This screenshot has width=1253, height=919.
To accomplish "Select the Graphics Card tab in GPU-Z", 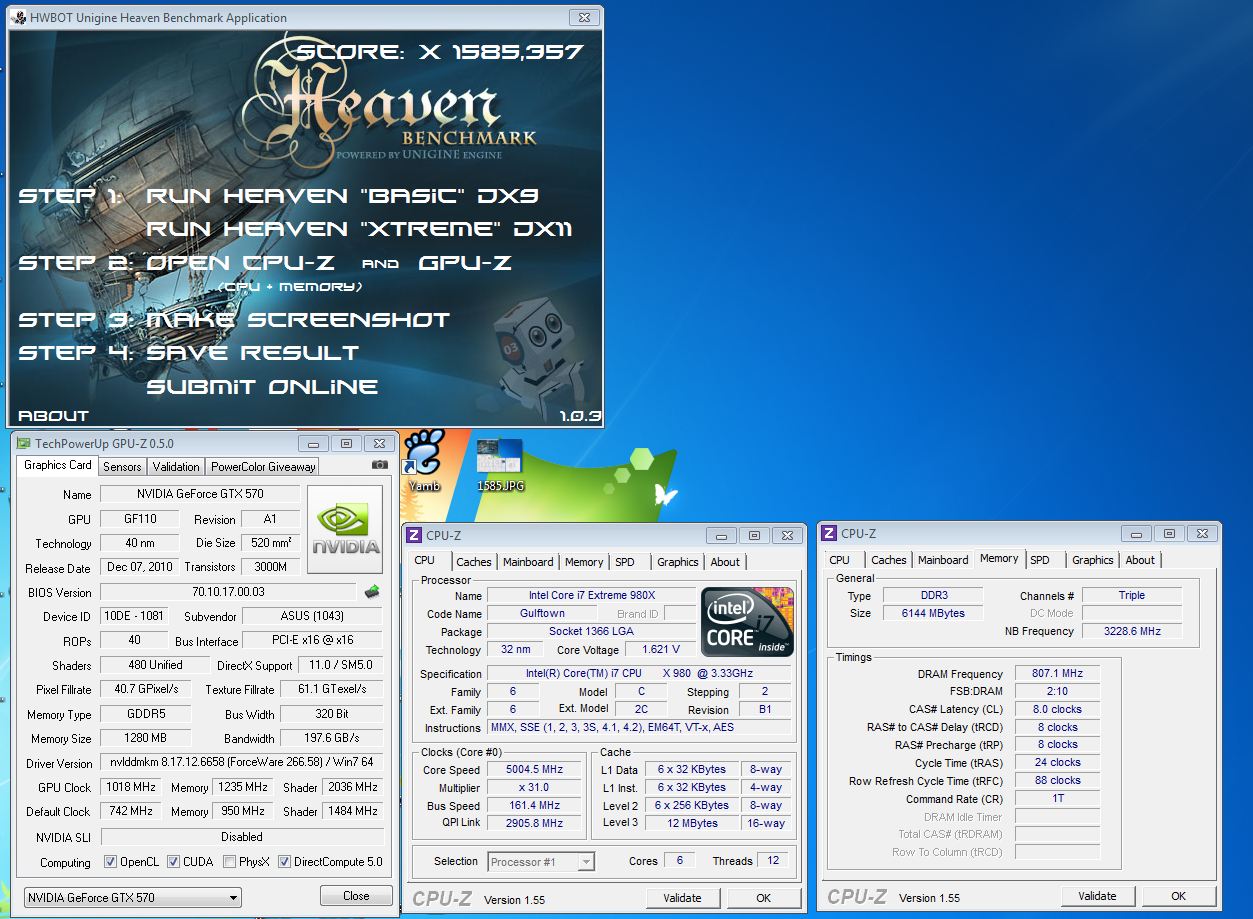I will coord(58,465).
